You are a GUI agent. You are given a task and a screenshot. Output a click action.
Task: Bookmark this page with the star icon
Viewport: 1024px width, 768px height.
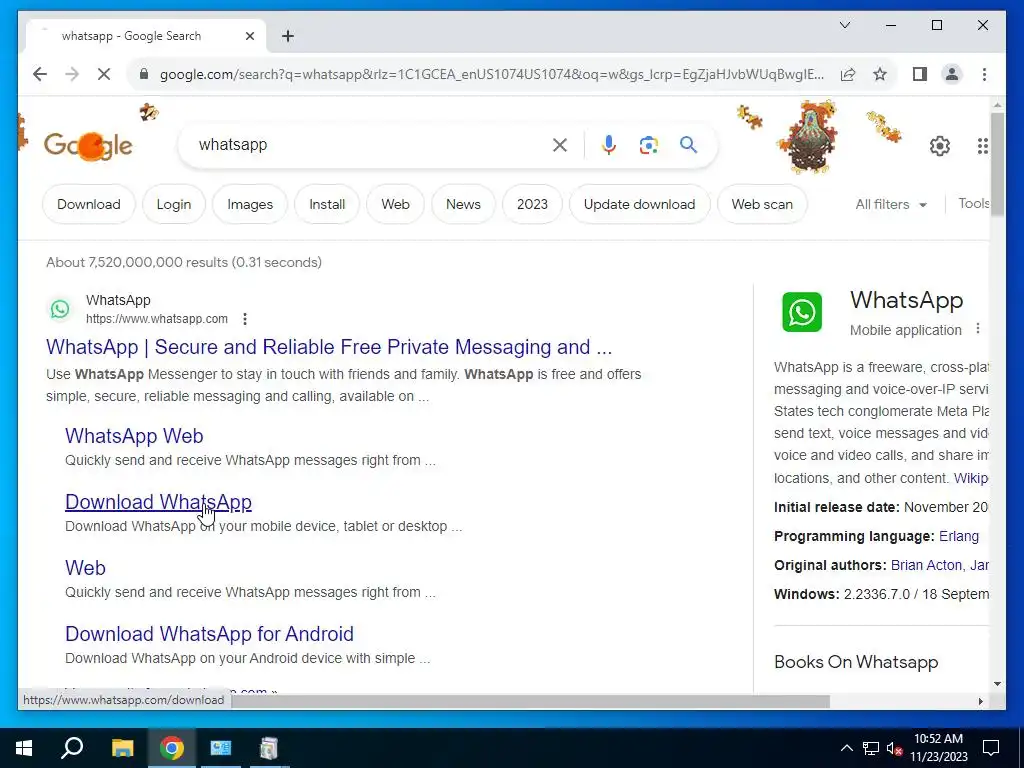coord(880,74)
